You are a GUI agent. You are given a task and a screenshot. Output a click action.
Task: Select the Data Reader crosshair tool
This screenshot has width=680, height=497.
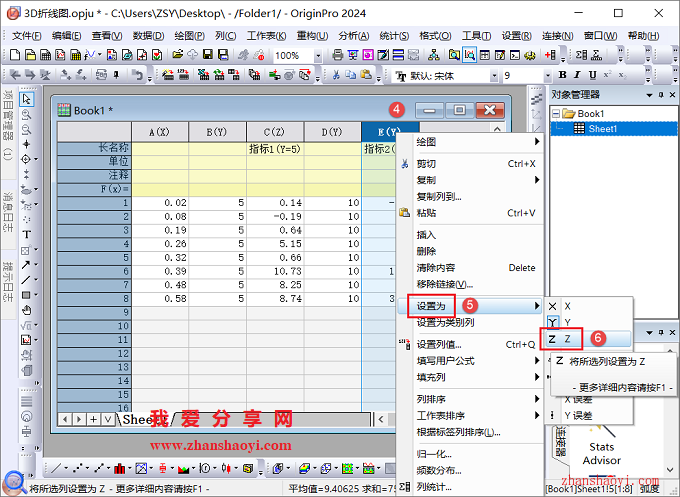(26, 159)
